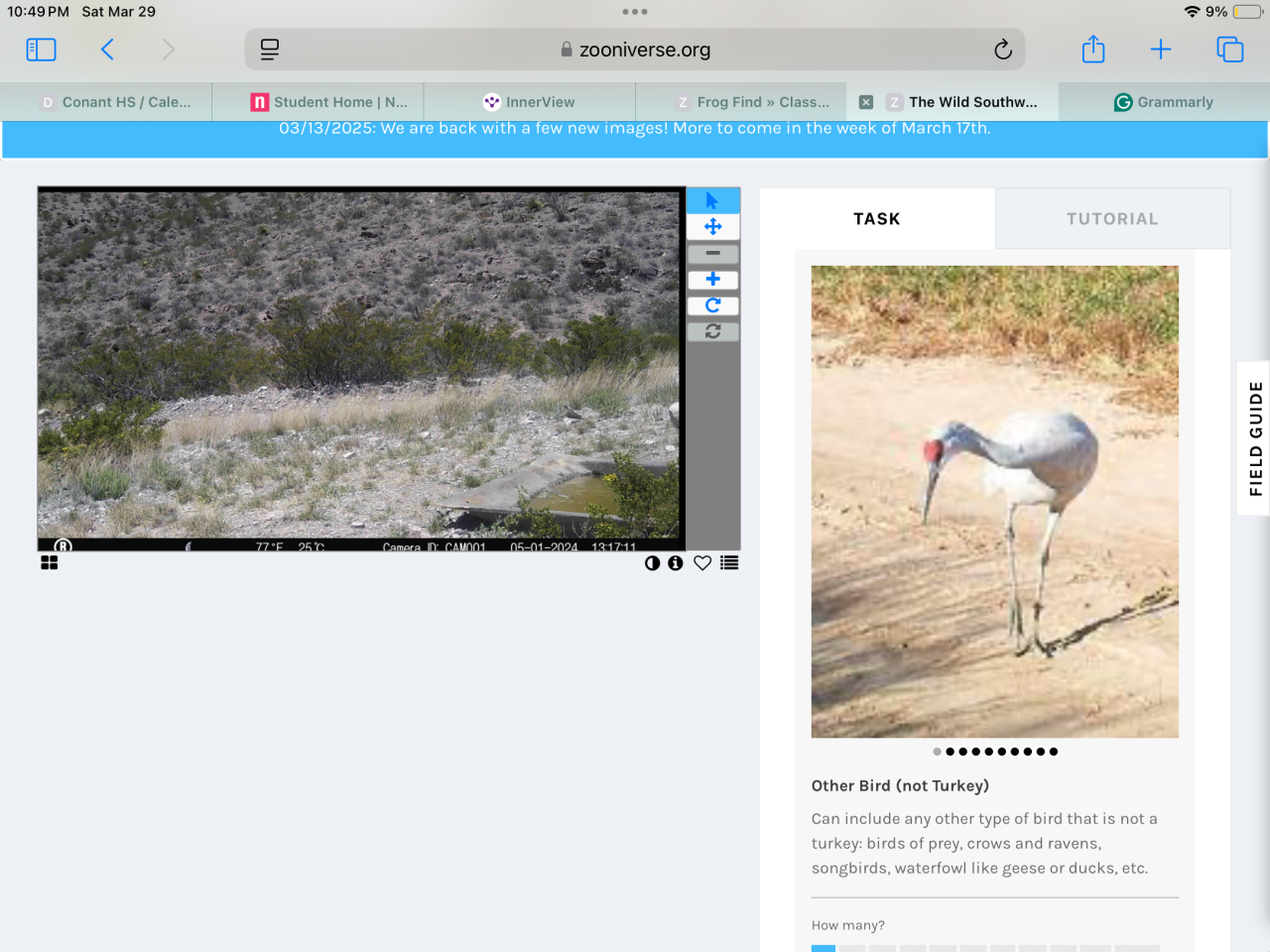Tap the battery indicator in status bar
The width and height of the screenshot is (1270, 952).
tap(1248, 12)
